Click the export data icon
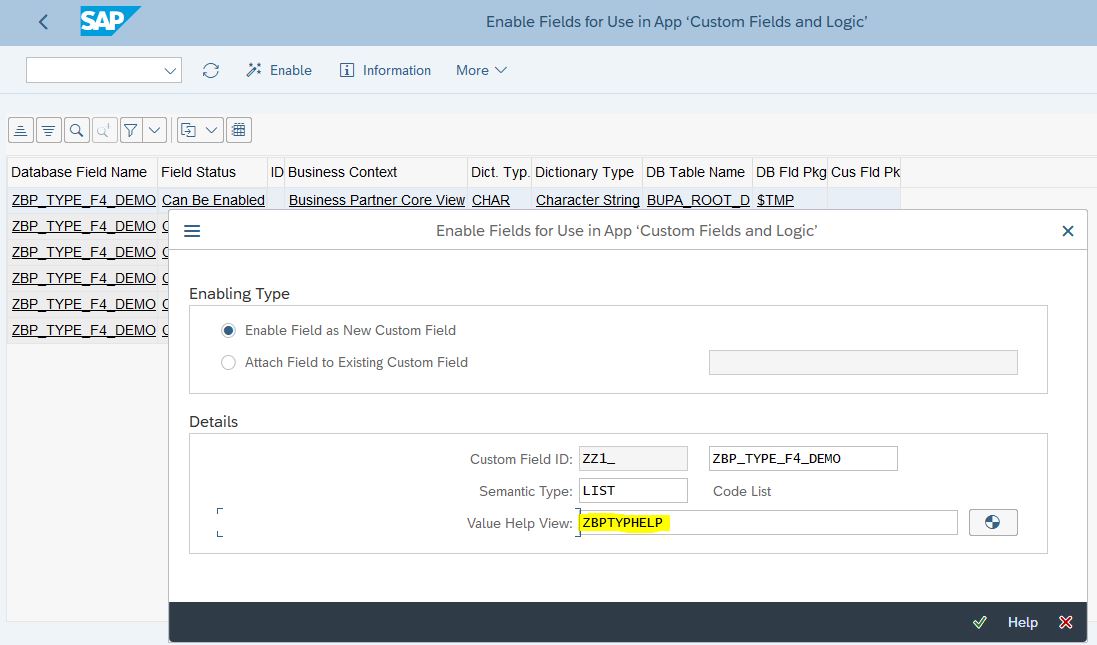1097x645 pixels. (x=190, y=129)
